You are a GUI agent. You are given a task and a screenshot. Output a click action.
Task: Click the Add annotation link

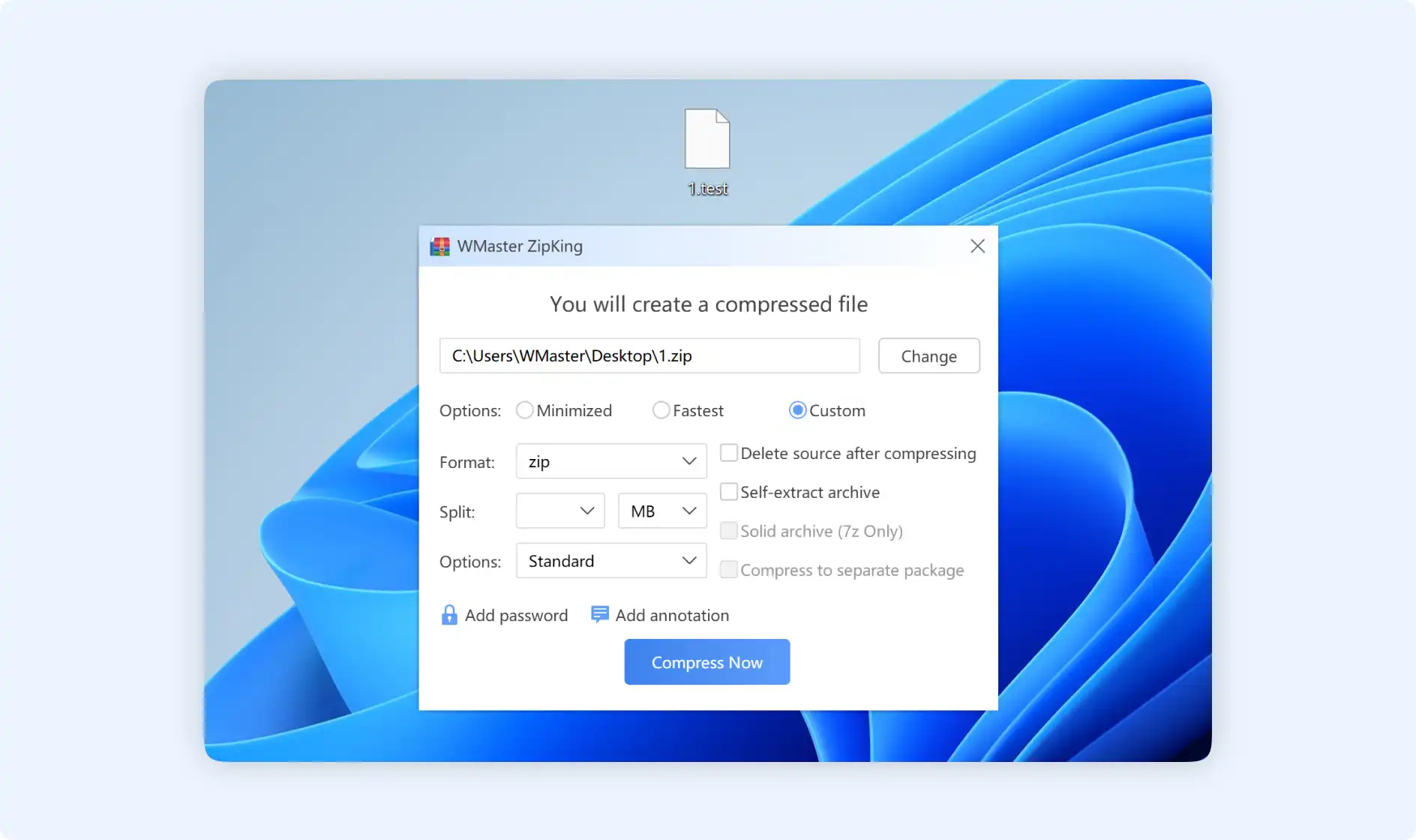tap(672, 615)
